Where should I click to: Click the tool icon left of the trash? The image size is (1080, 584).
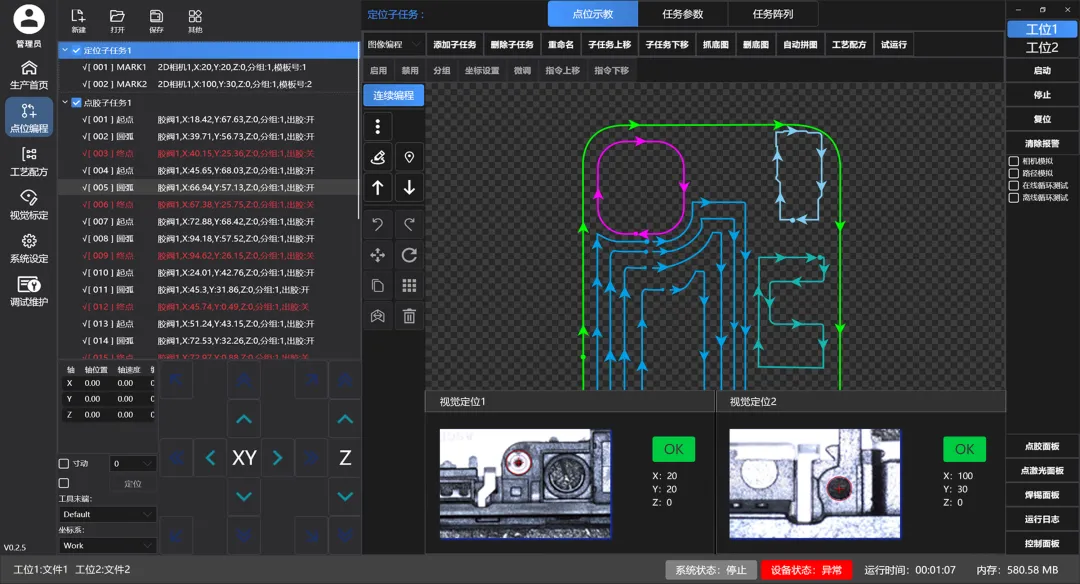coord(377,316)
